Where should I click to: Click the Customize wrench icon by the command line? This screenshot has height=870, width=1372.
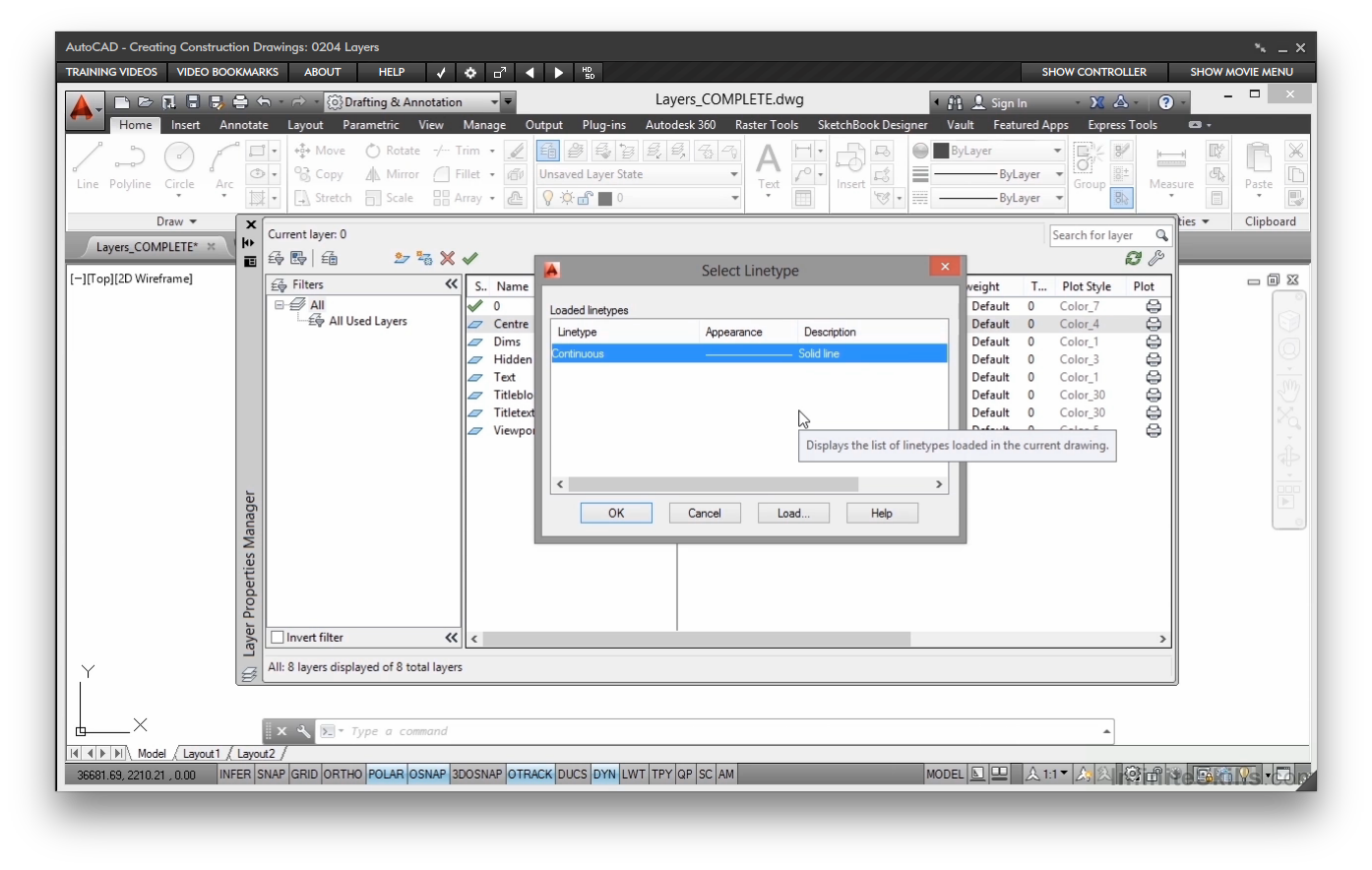click(x=304, y=731)
